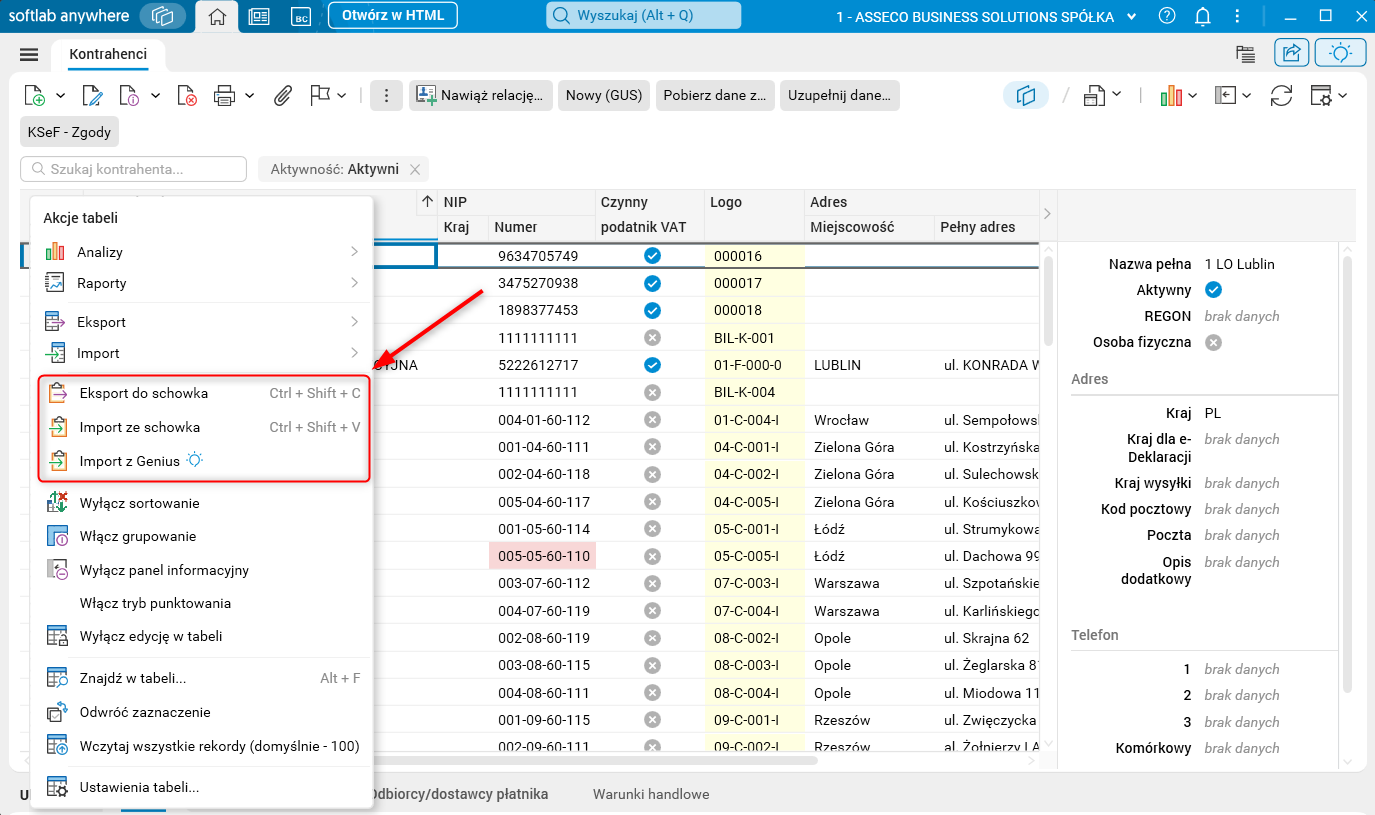
Task: Choose Import ze schowka from menu
Action: coord(204,427)
